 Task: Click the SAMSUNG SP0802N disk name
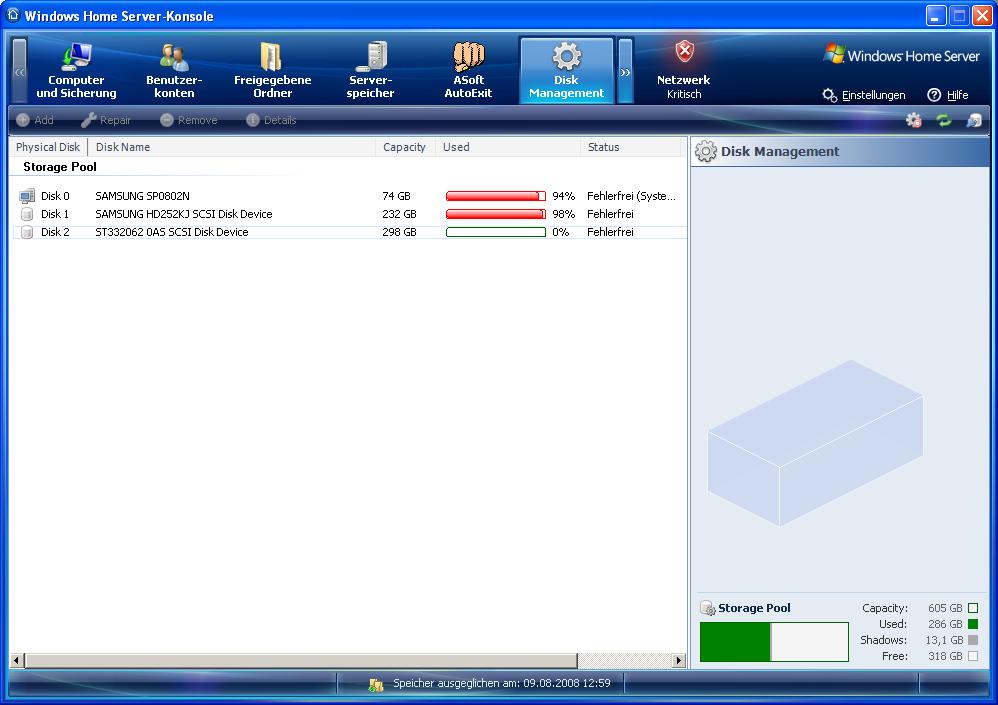(x=143, y=196)
